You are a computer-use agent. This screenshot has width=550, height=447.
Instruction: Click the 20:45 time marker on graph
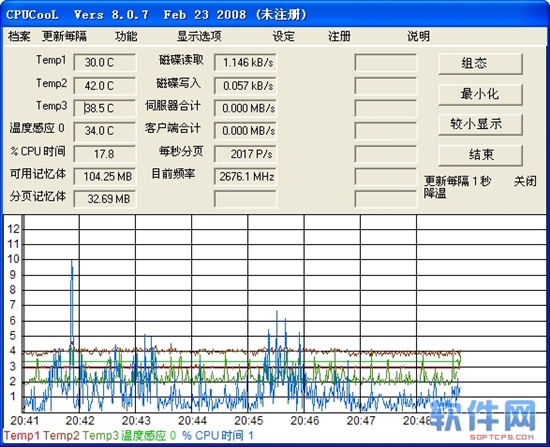click(x=249, y=420)
